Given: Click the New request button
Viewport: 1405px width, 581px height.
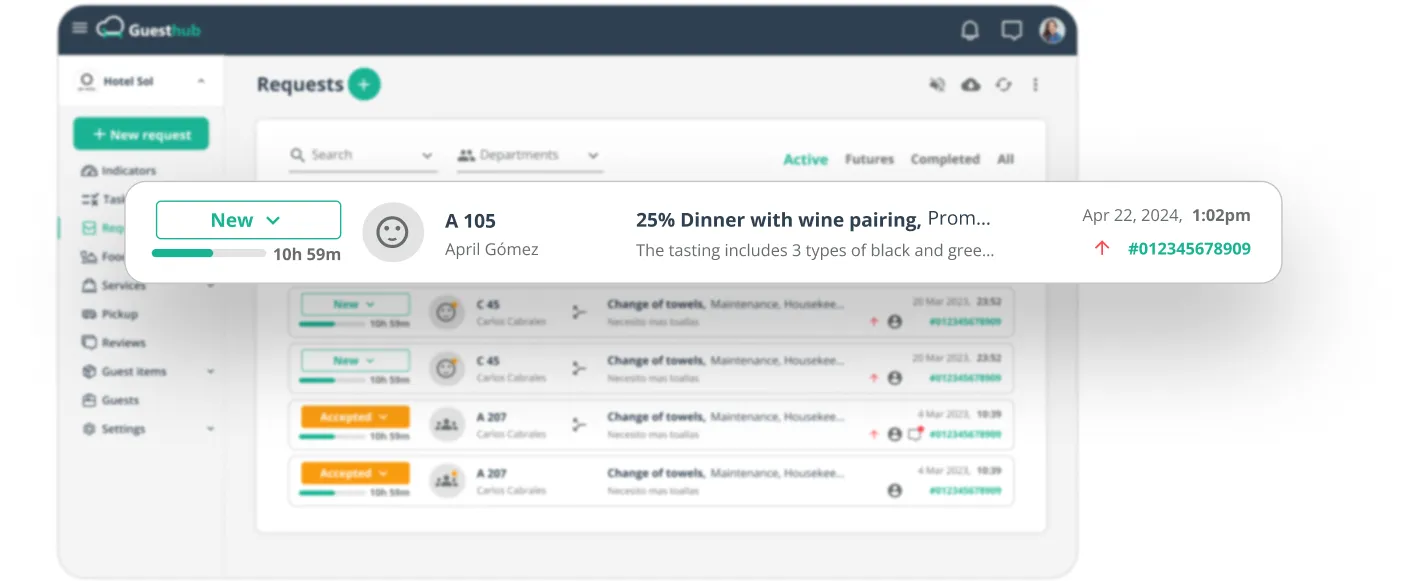Looking at the screenshot, I should (x=141, y=135).
